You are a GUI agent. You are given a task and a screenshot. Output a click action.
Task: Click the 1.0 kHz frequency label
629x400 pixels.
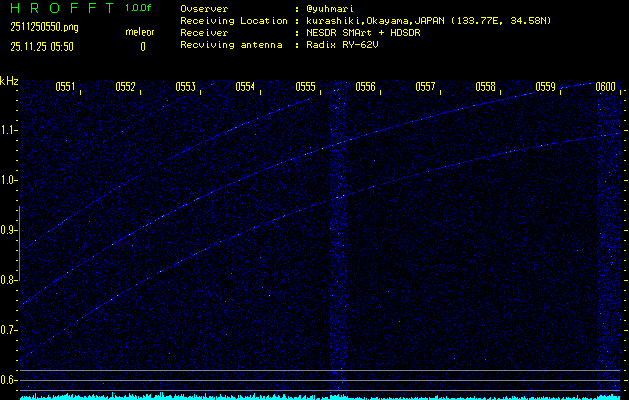coord(9,180)
